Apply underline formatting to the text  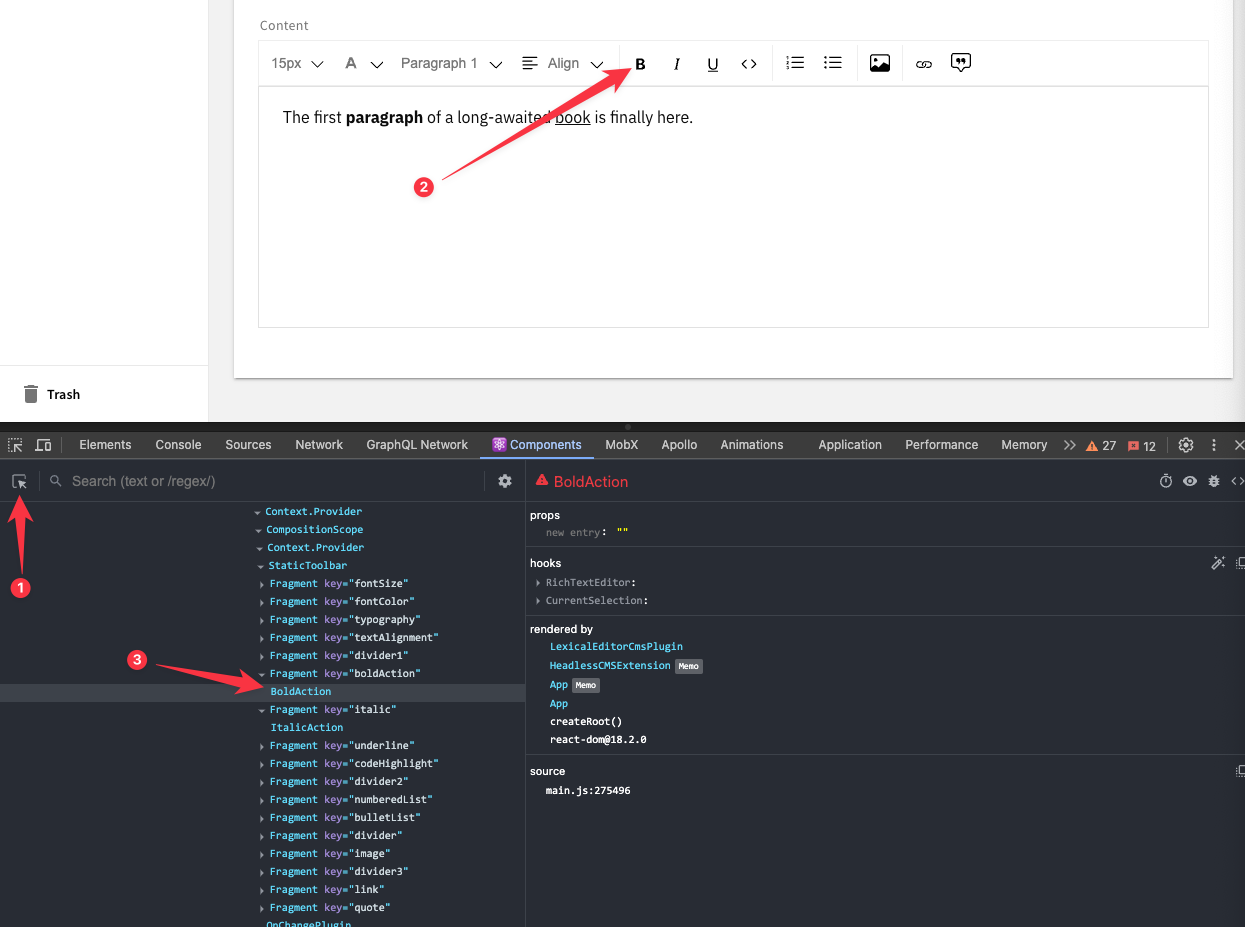tap(712, 63)
